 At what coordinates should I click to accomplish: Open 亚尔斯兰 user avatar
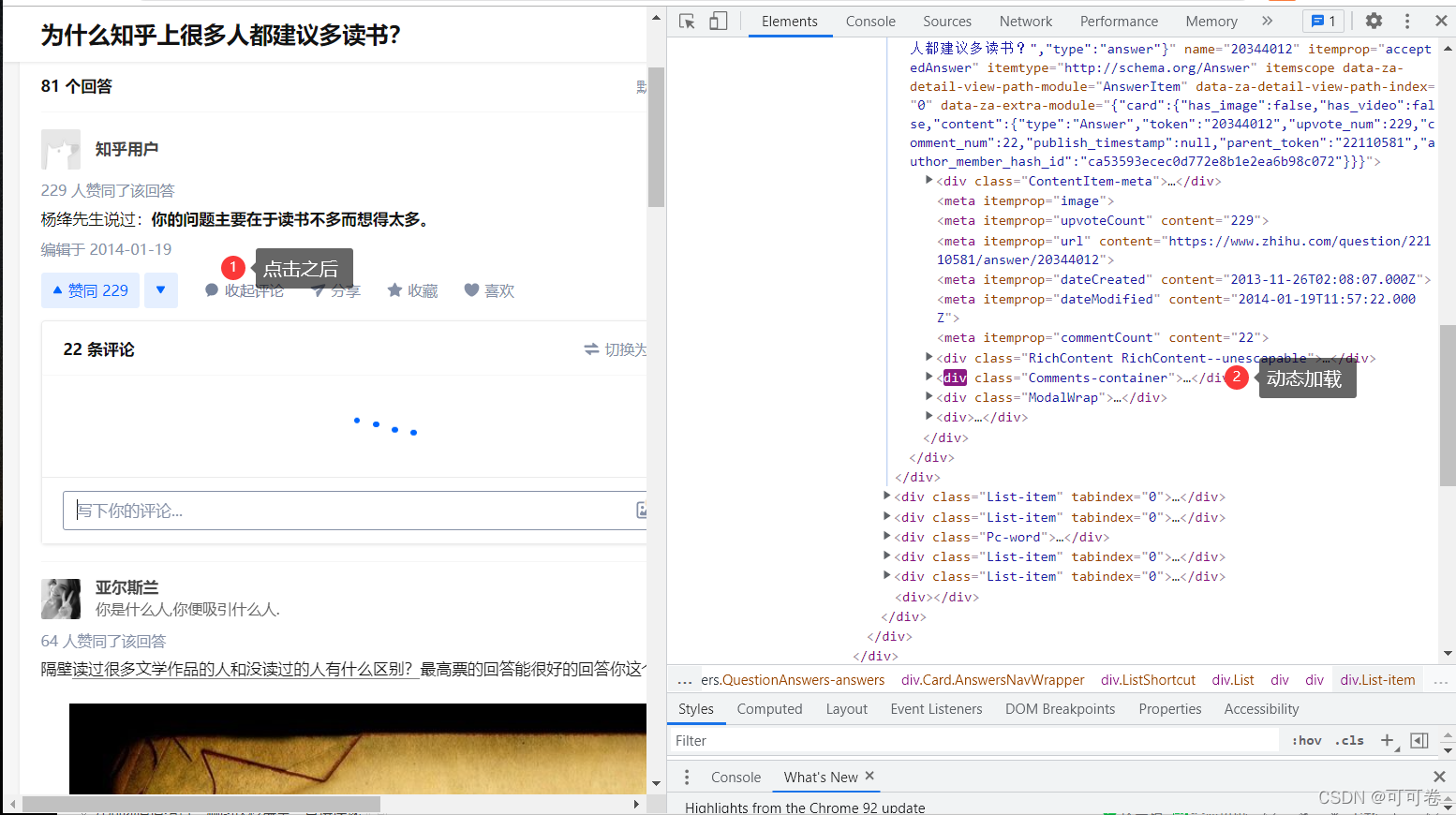(x=61, y=599)
